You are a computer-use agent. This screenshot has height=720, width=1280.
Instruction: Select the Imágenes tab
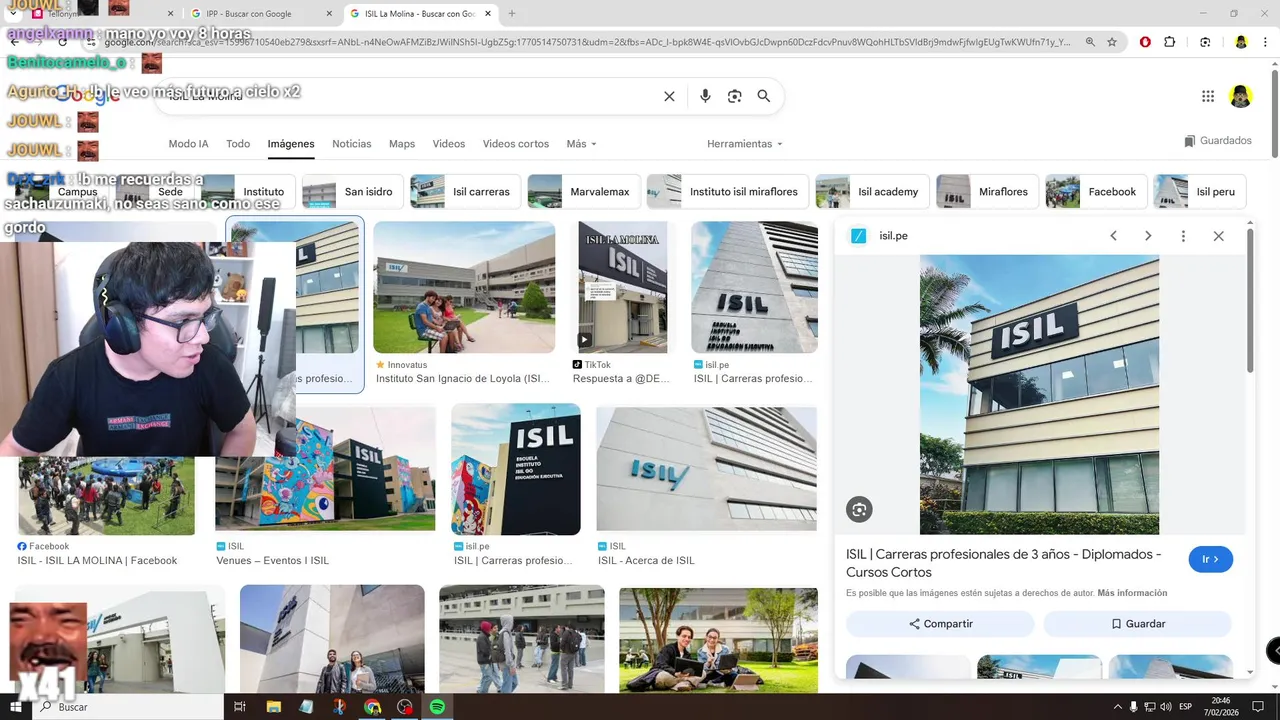(x=291, y=144)
